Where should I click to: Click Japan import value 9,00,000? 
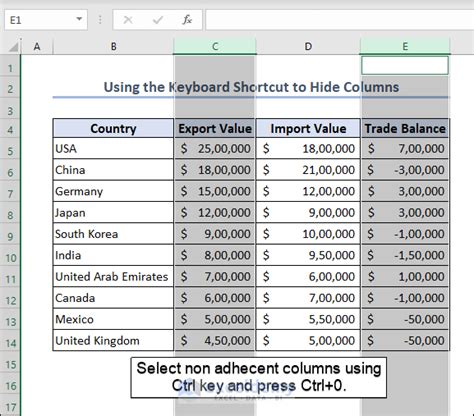pos(308,212)
